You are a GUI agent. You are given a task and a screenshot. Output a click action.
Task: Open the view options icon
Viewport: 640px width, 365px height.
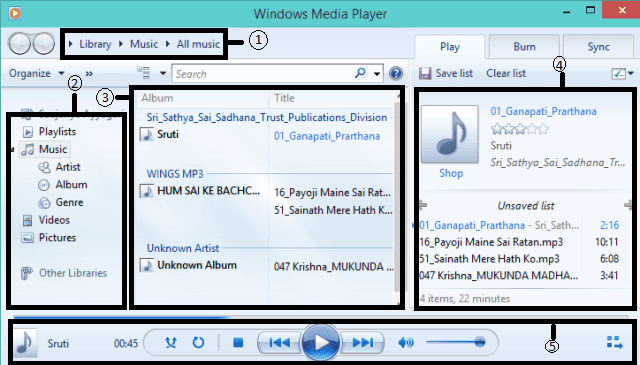pos(144,73)
